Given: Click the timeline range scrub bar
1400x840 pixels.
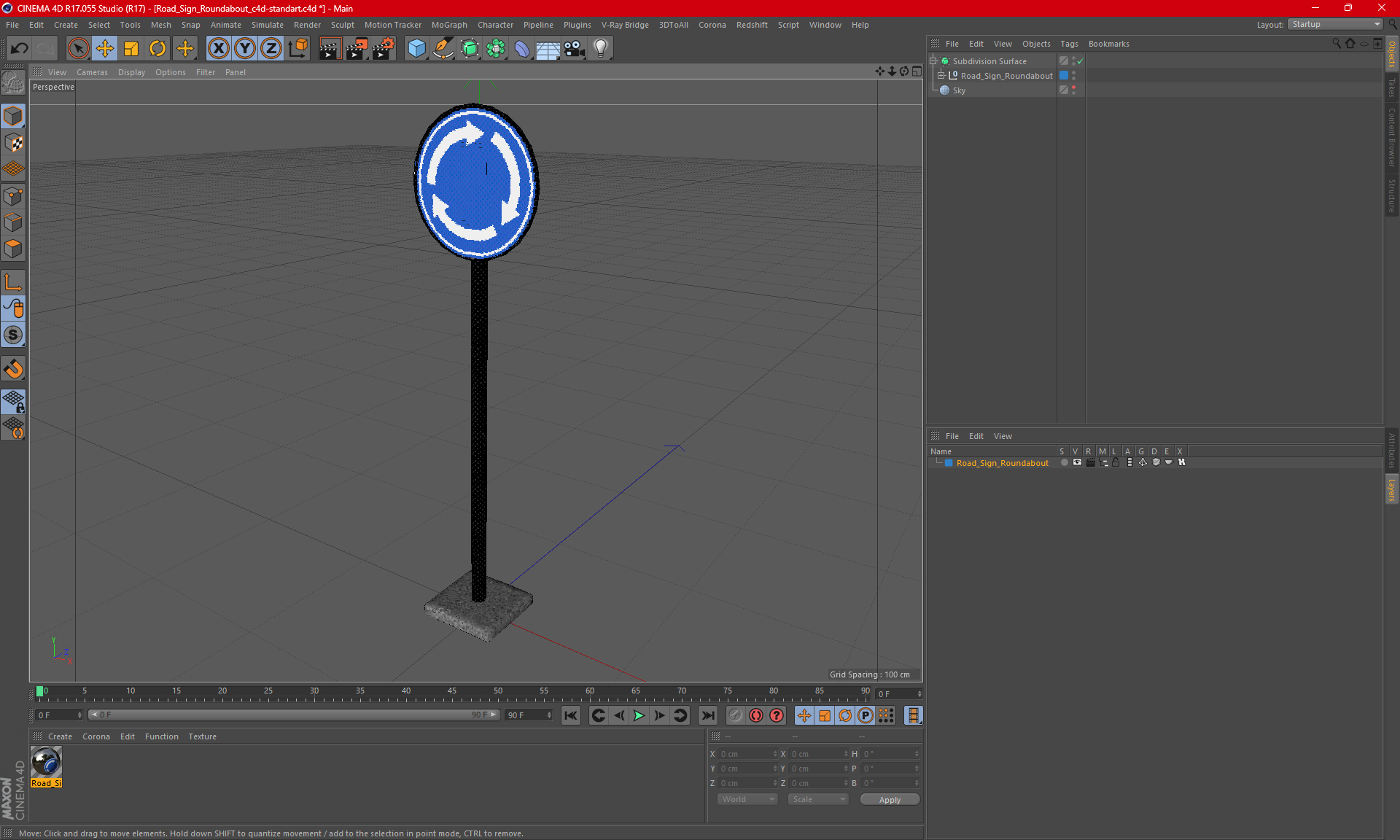Looking at the screenshot, I should click(x=294, y=715).
